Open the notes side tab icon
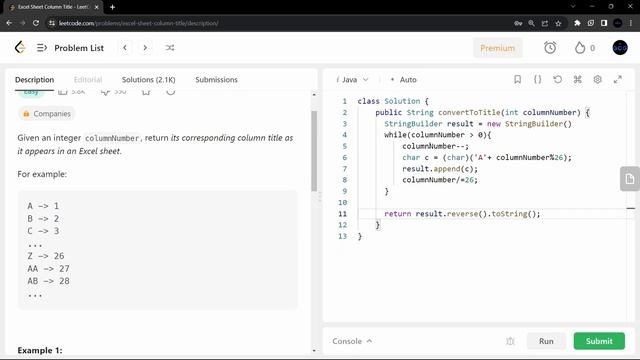The height and width of the screenshot is (360, 640). point(630,179)
